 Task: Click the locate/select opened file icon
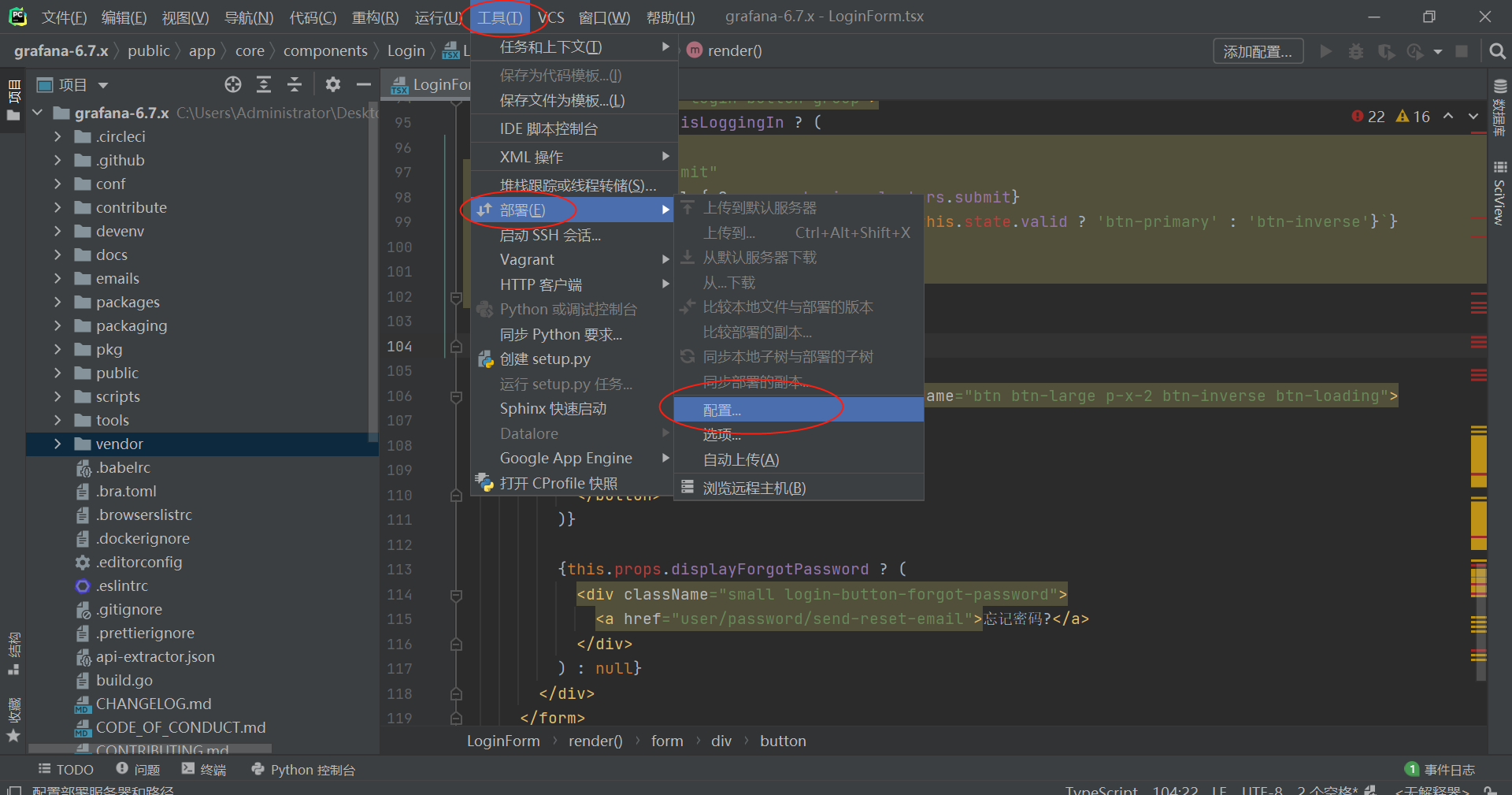point(232,84)
